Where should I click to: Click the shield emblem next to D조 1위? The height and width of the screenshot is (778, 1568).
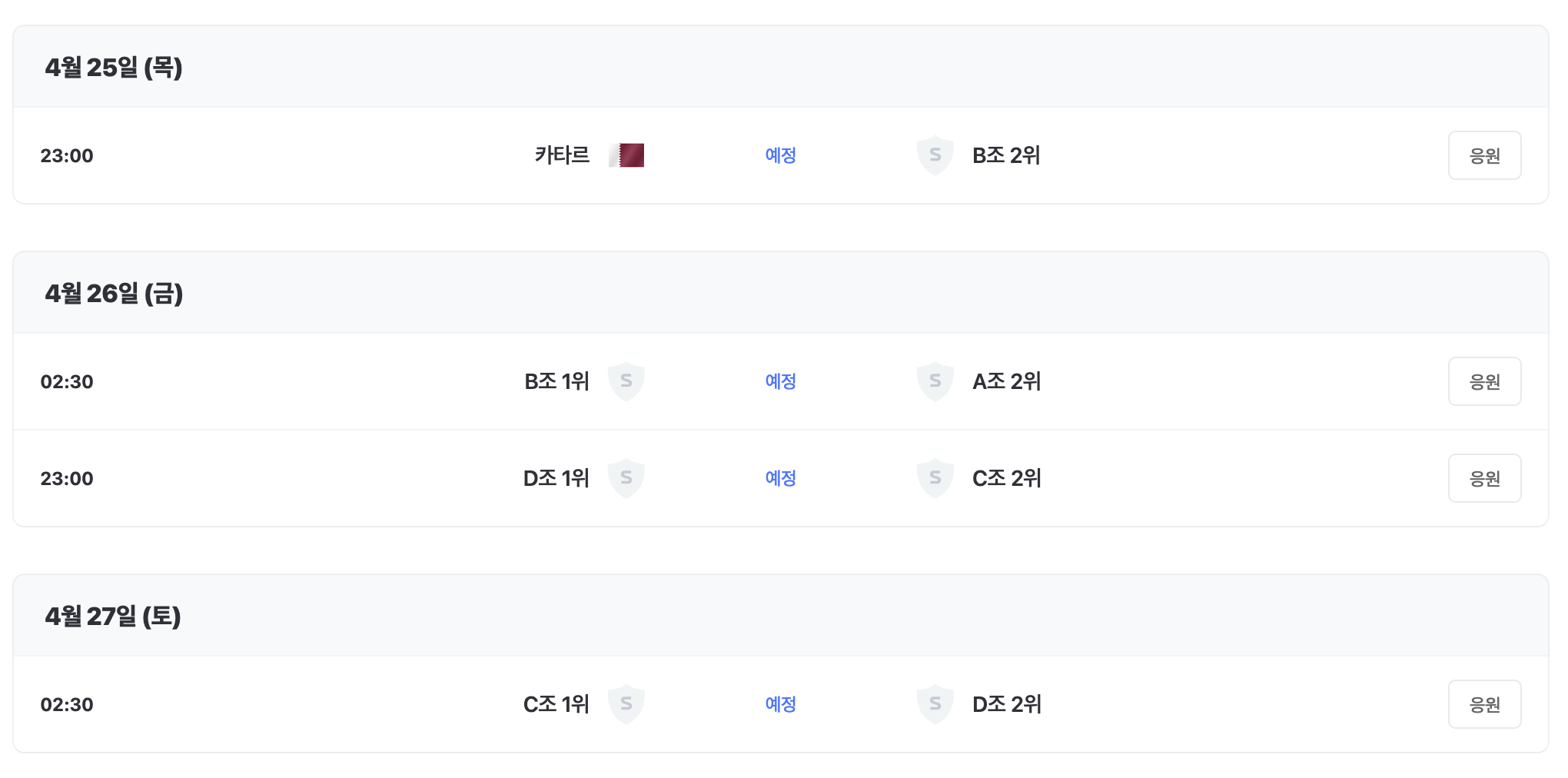pos(626,477)
